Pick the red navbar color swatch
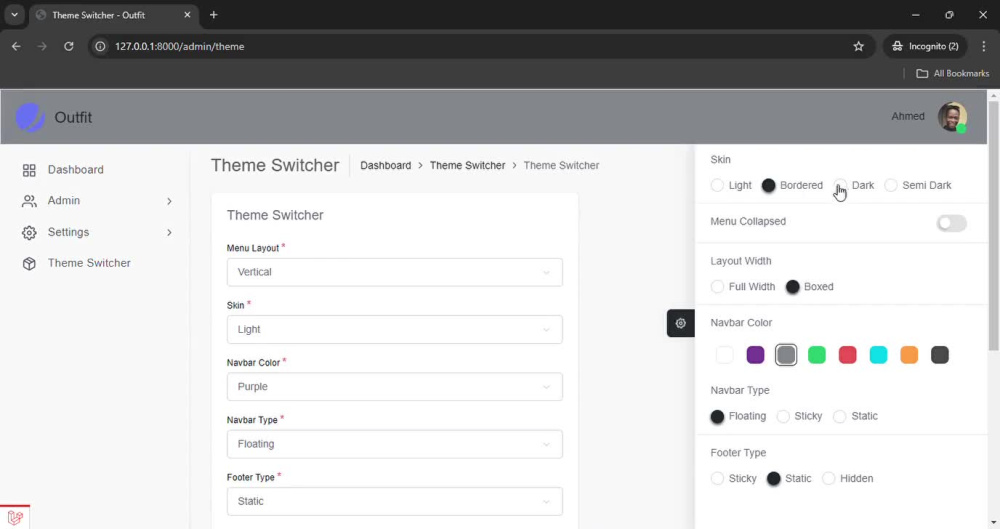 [x=848, y=355]
